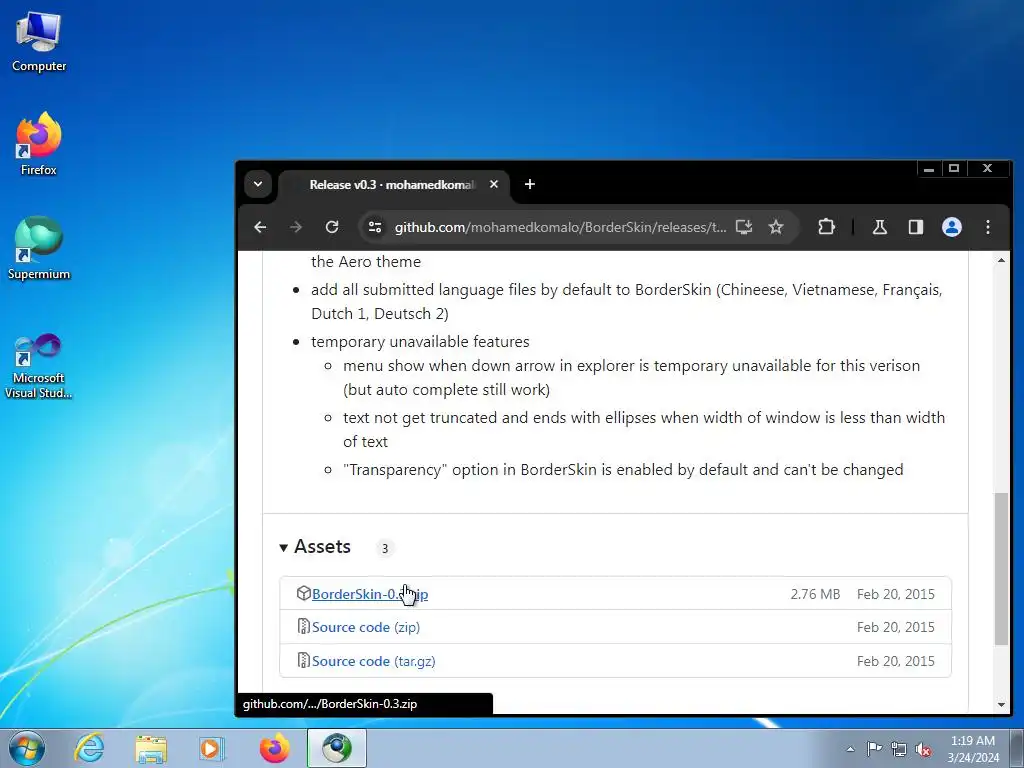Open the user profile avatar

(952, 227)
